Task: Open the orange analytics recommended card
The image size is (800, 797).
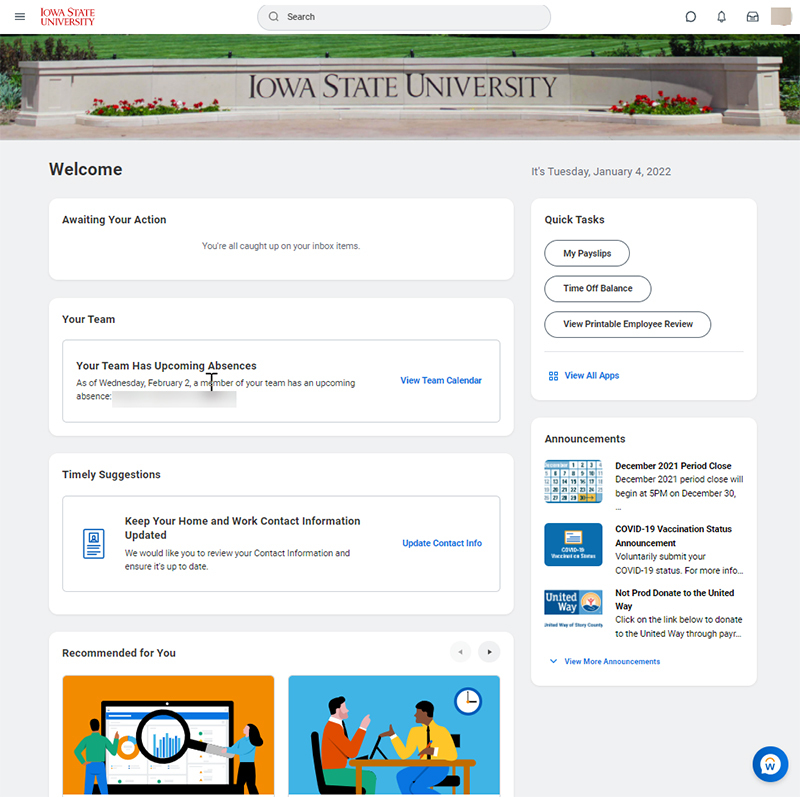Action: tap(168, 735)
